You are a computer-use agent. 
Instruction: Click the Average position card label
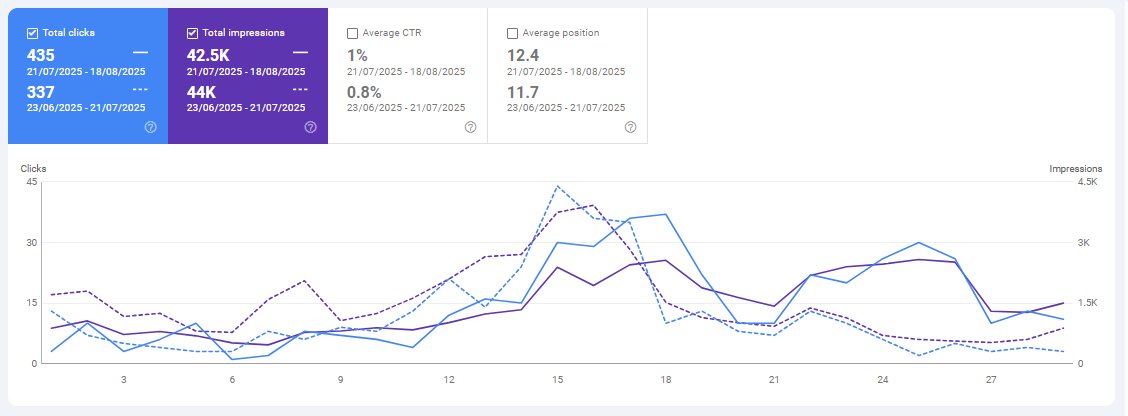tap(561, 33)
